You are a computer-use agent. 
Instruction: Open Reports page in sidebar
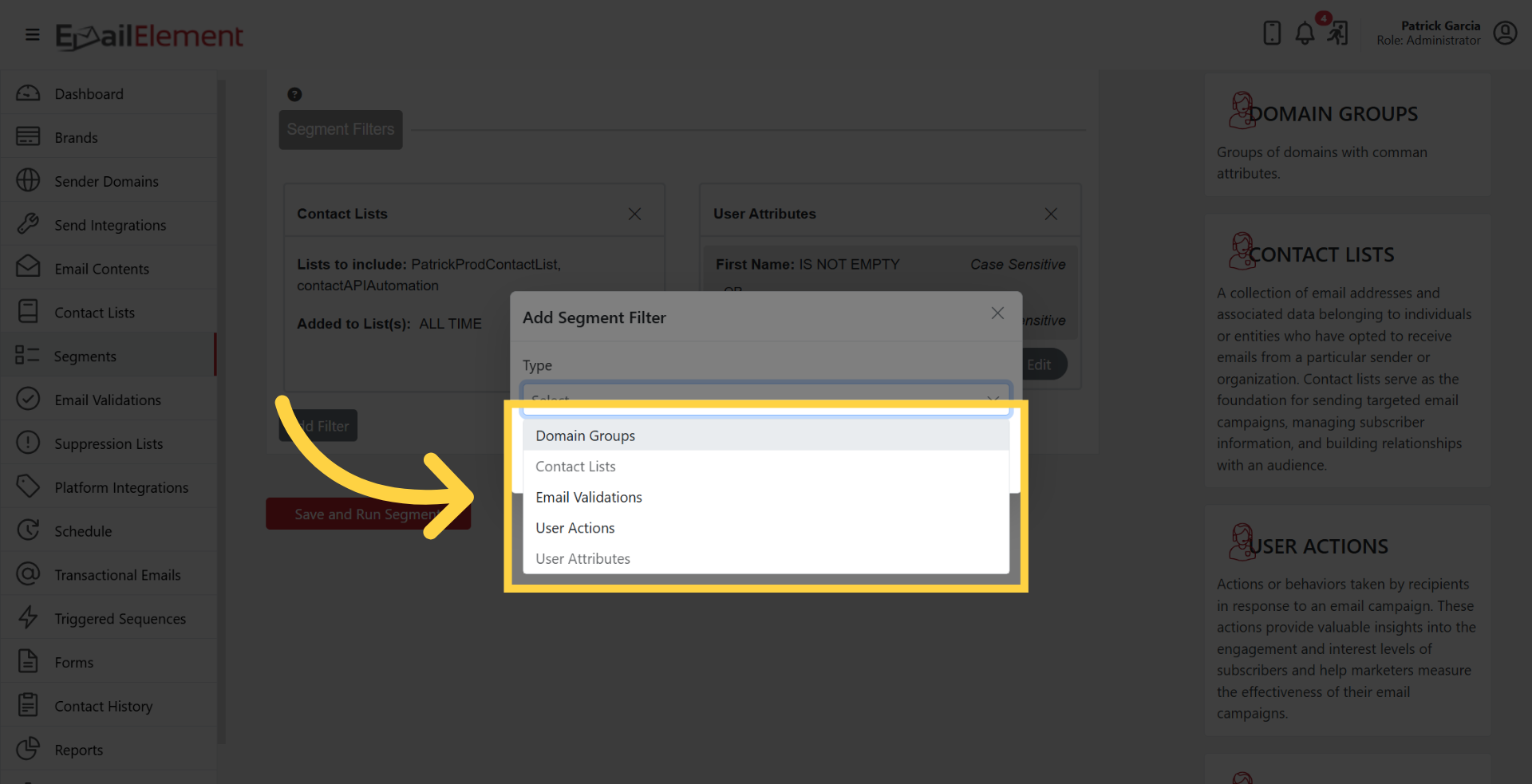pyautogui.click(x=78, y=751)
